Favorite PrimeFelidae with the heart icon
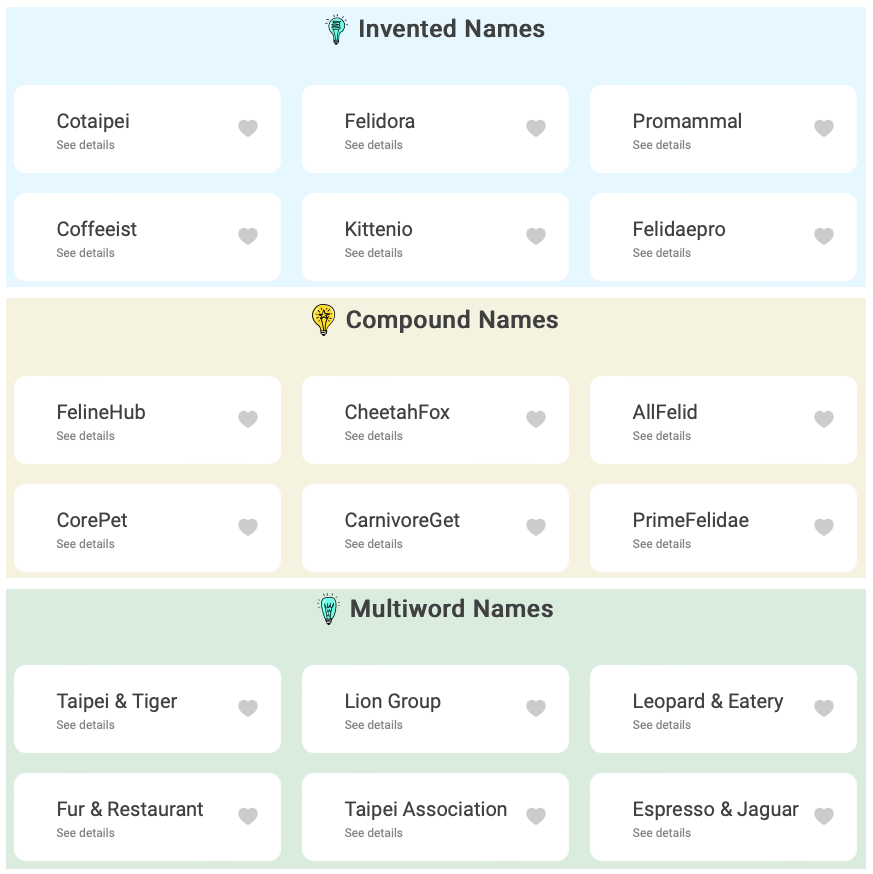This screenshot has width=873, height=874. 824,527
